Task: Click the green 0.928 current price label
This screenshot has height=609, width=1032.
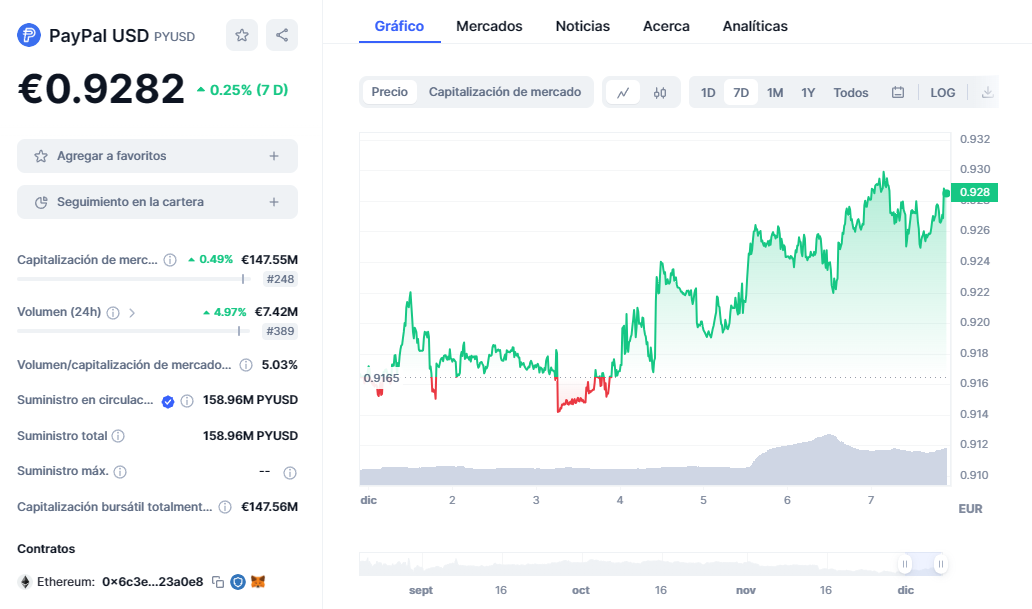Action: pyautogui.click(x=975, y=192)
